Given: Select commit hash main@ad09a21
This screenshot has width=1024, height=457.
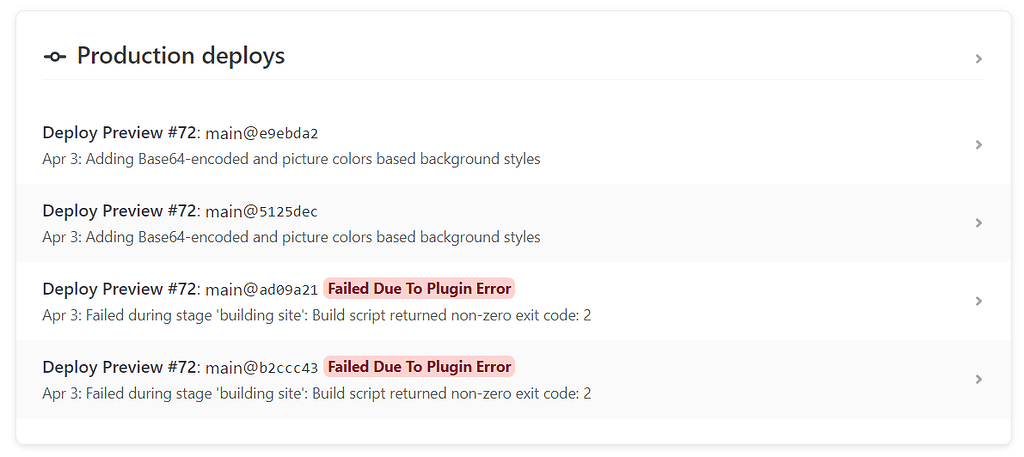Looking at the screenshot, I should (262, 290).
